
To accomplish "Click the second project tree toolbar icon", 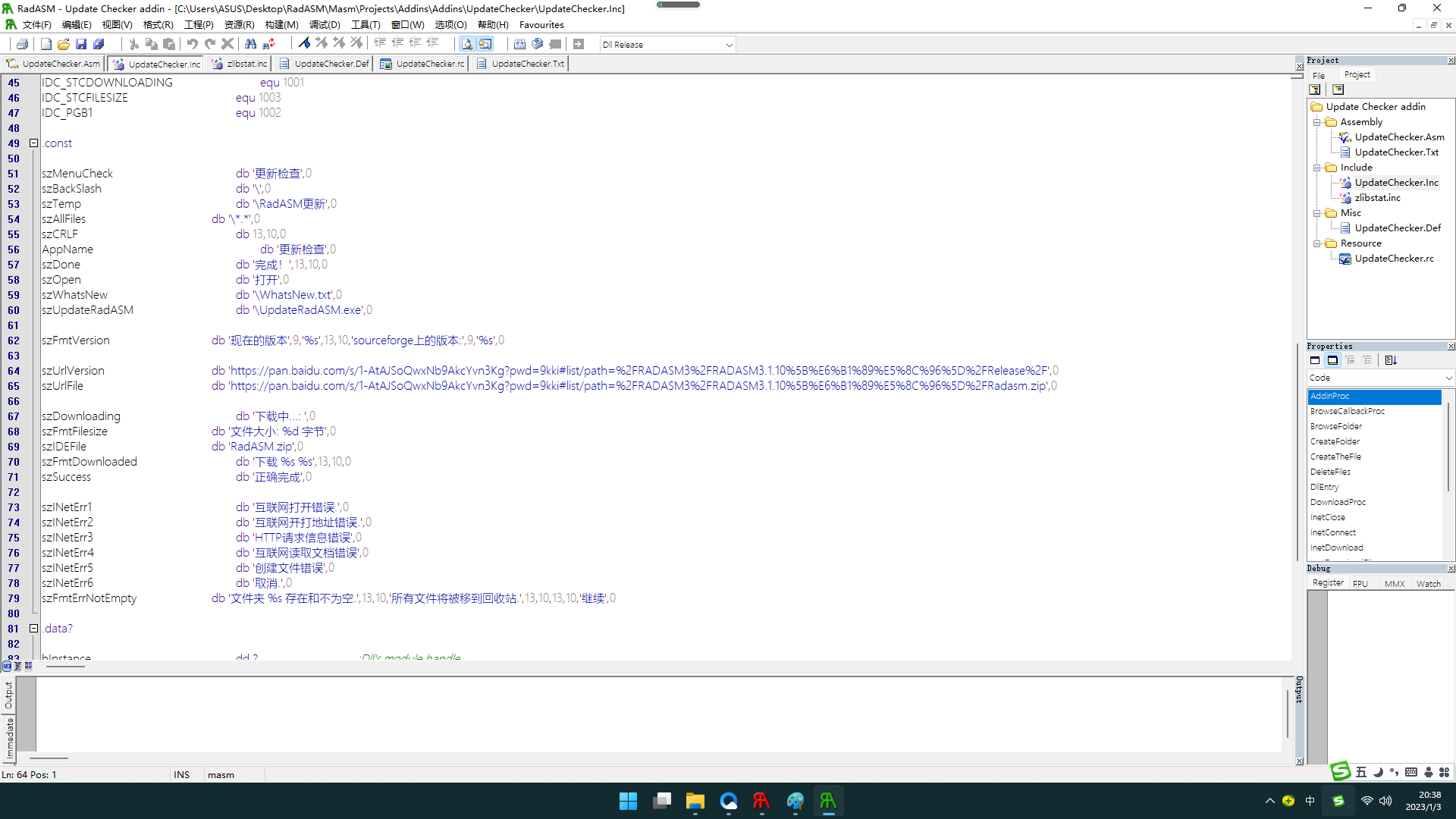I will coord(1338,89).
